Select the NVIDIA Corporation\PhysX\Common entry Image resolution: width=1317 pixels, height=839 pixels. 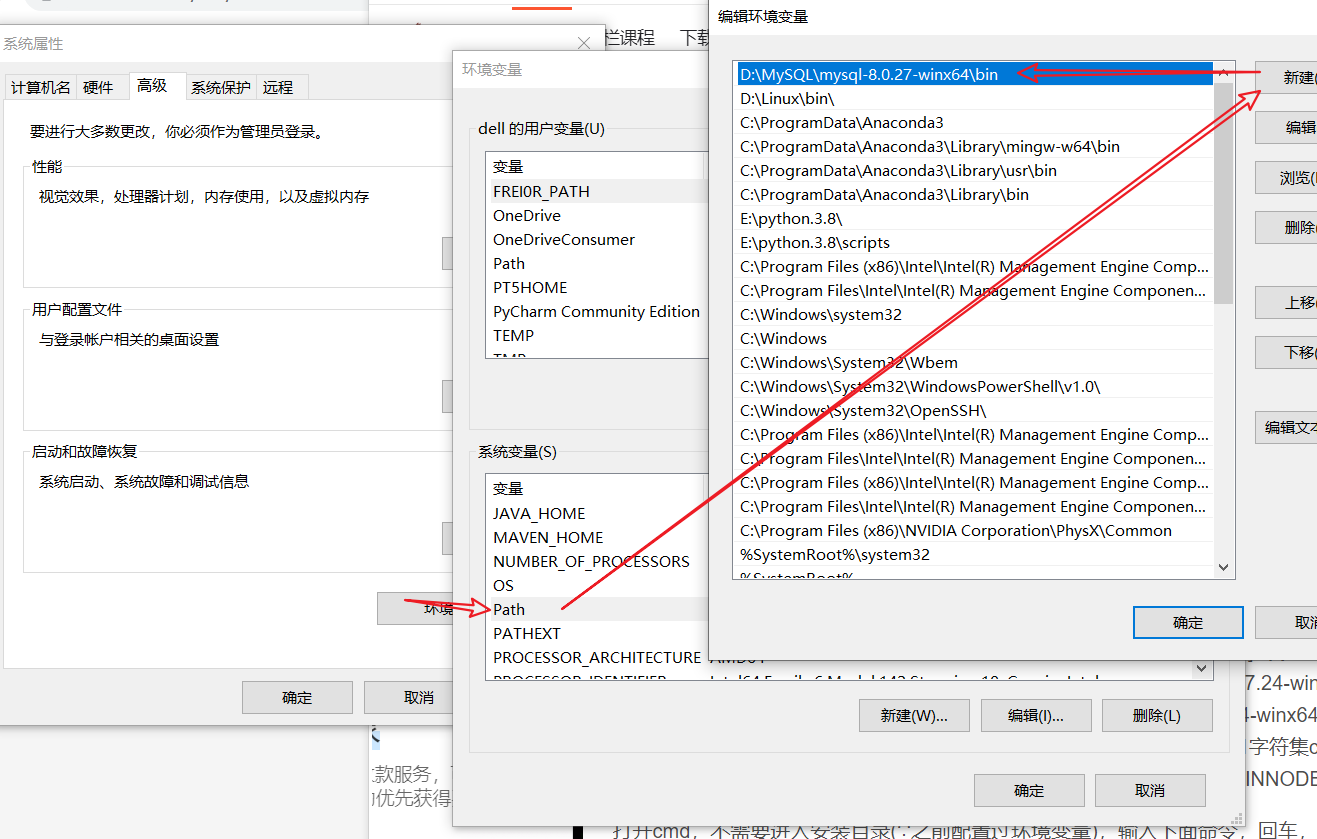pos(974,530)
